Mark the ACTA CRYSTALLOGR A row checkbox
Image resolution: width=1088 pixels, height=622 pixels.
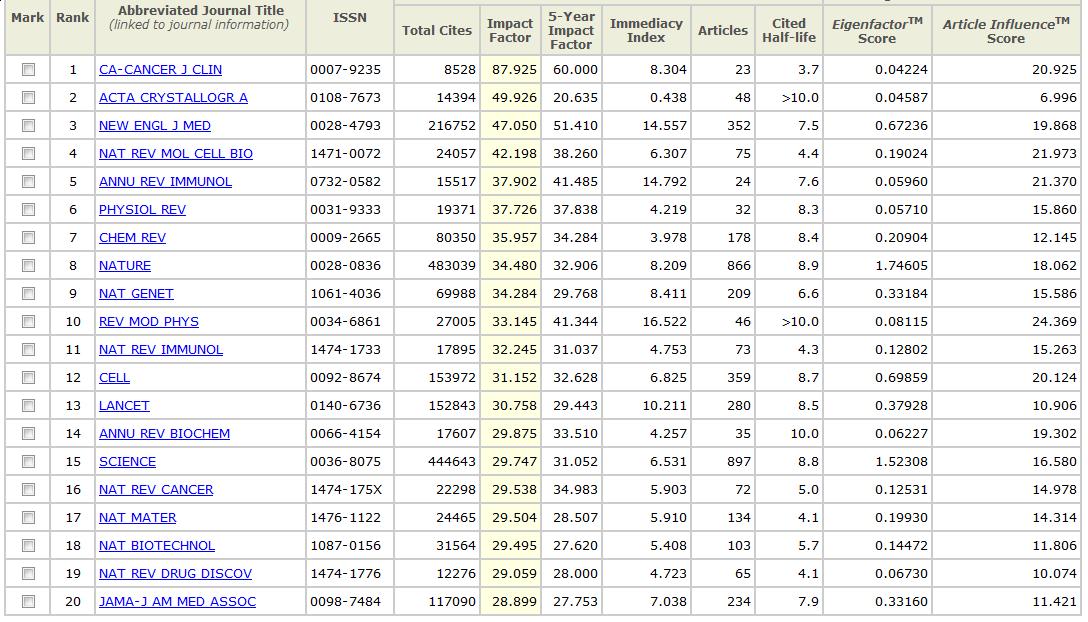click(x=28, y=98)
